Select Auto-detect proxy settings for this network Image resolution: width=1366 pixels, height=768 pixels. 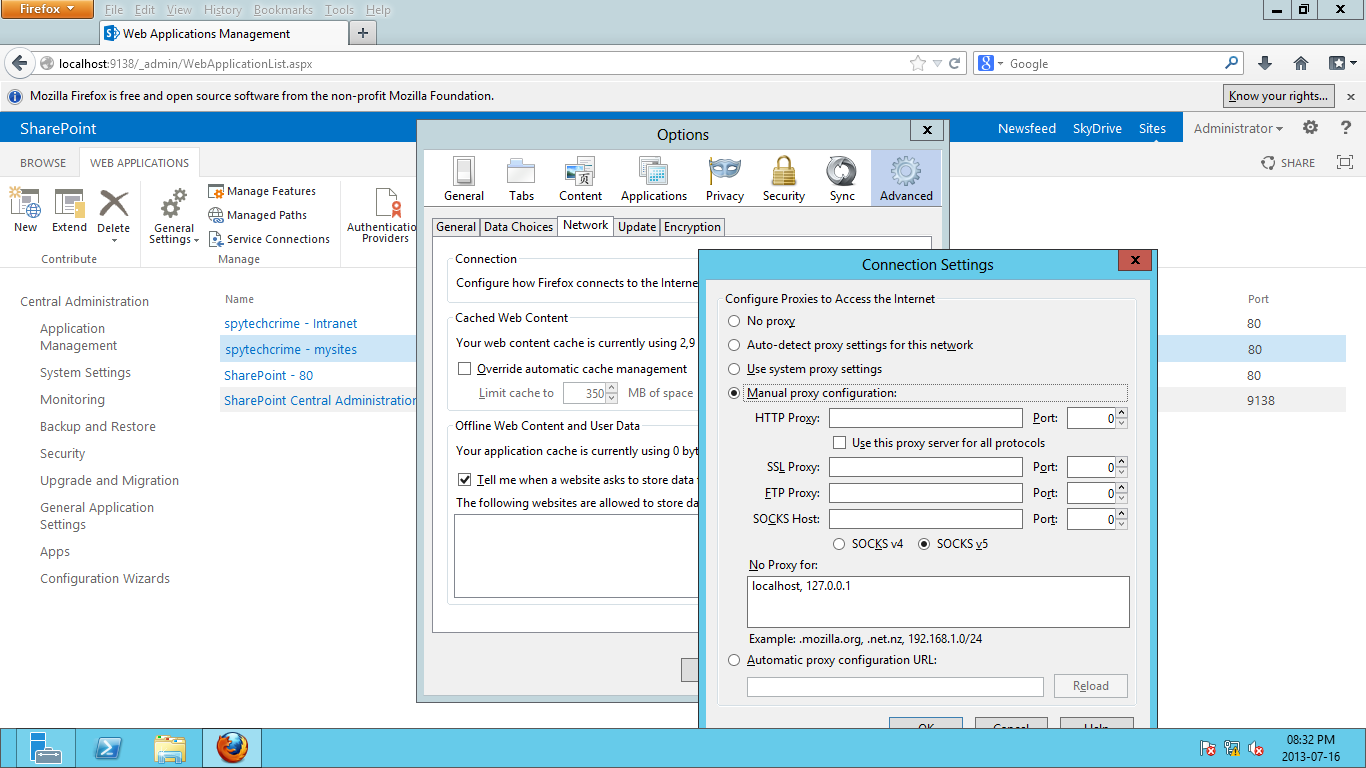(x=735, y=345)
